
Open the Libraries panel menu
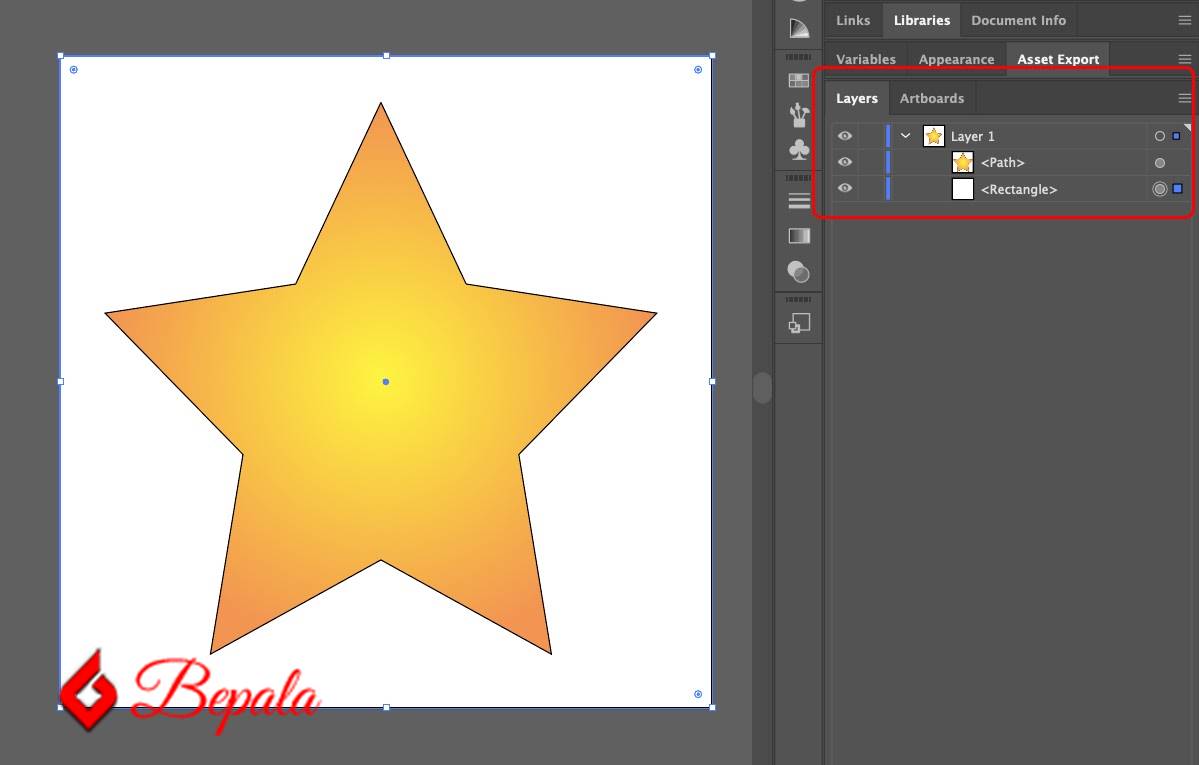pyautogui.click(x=1184, y=19)
